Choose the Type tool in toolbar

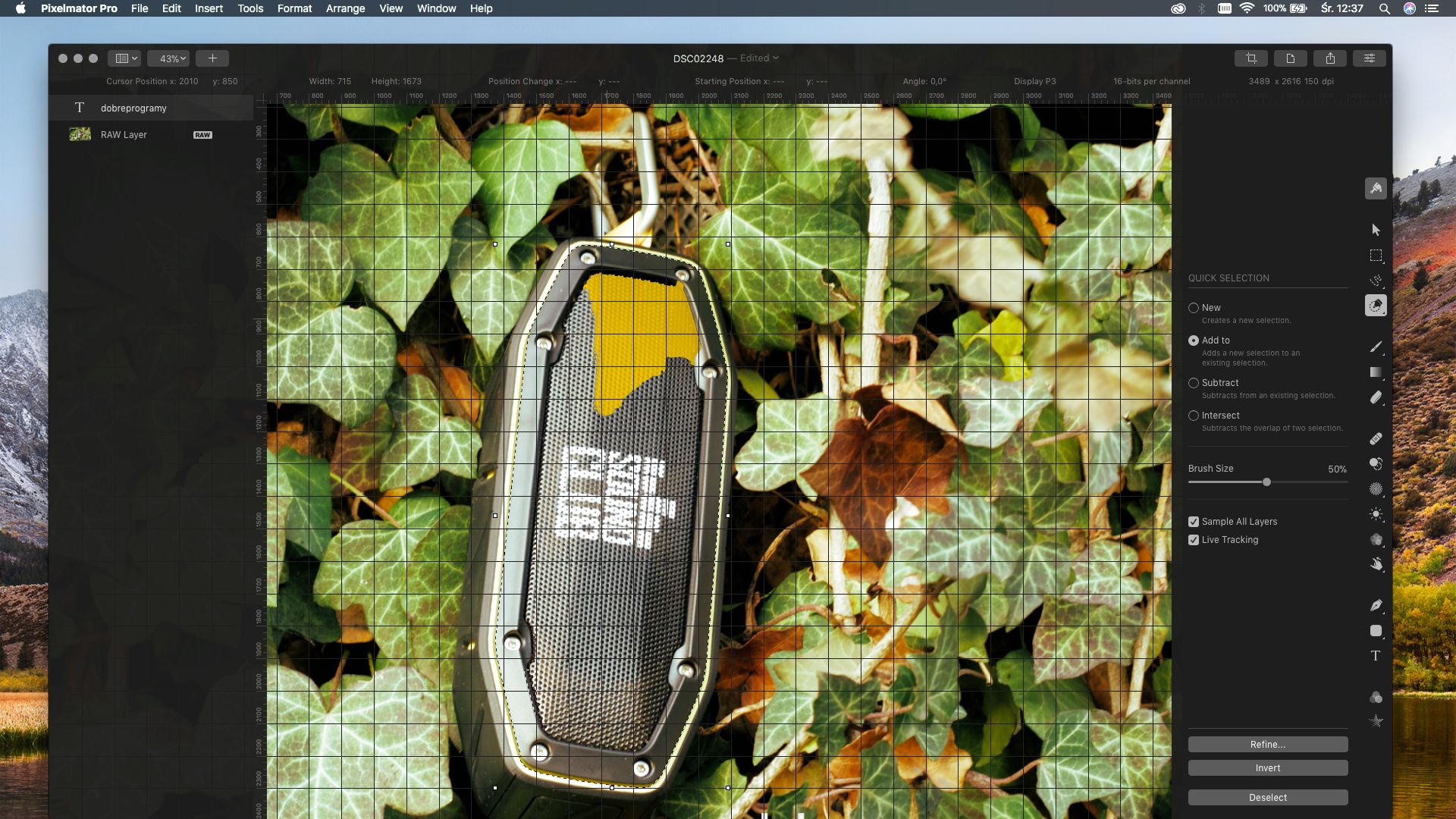[1376, 656]
